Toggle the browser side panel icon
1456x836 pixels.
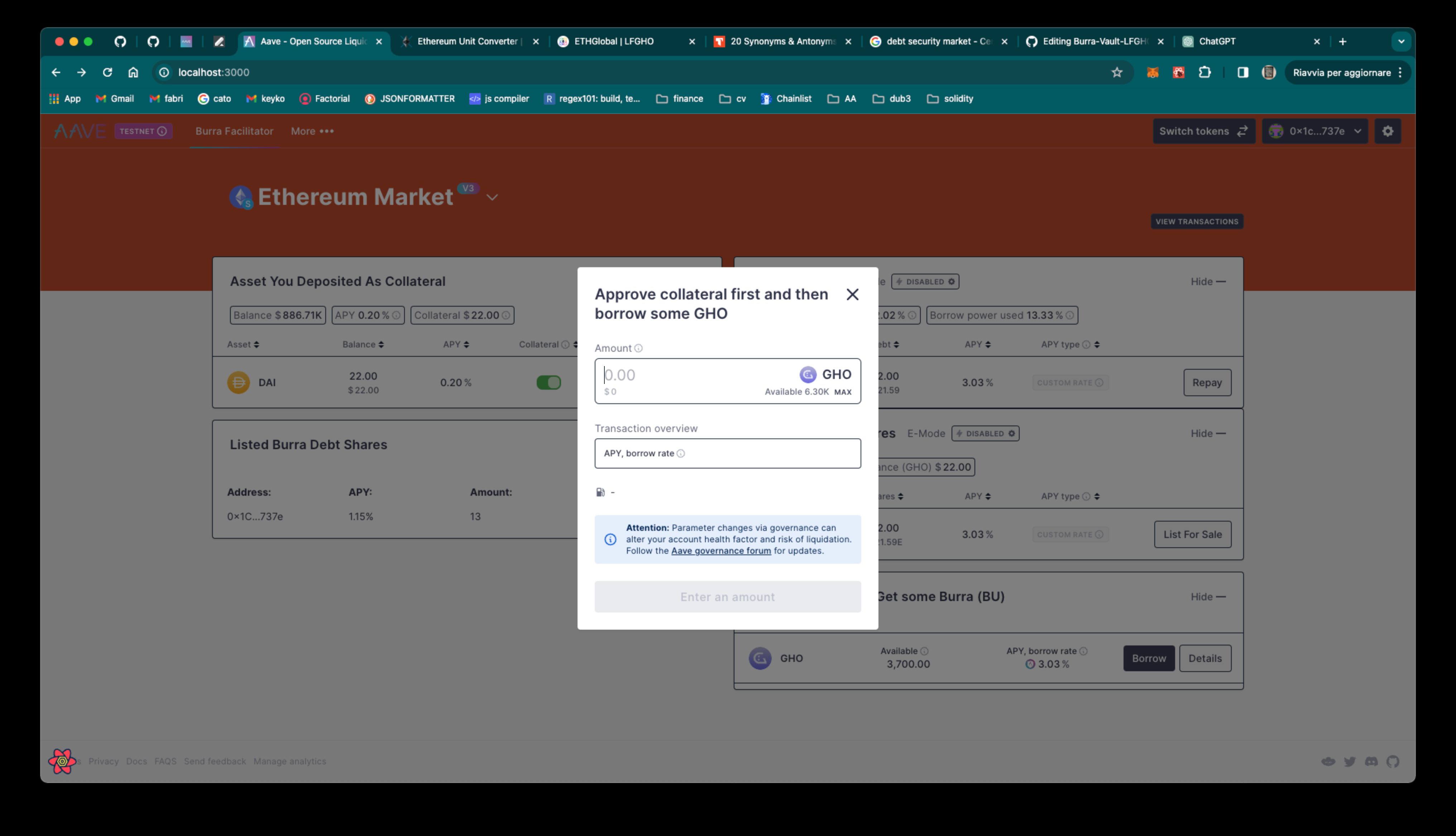1242,73
